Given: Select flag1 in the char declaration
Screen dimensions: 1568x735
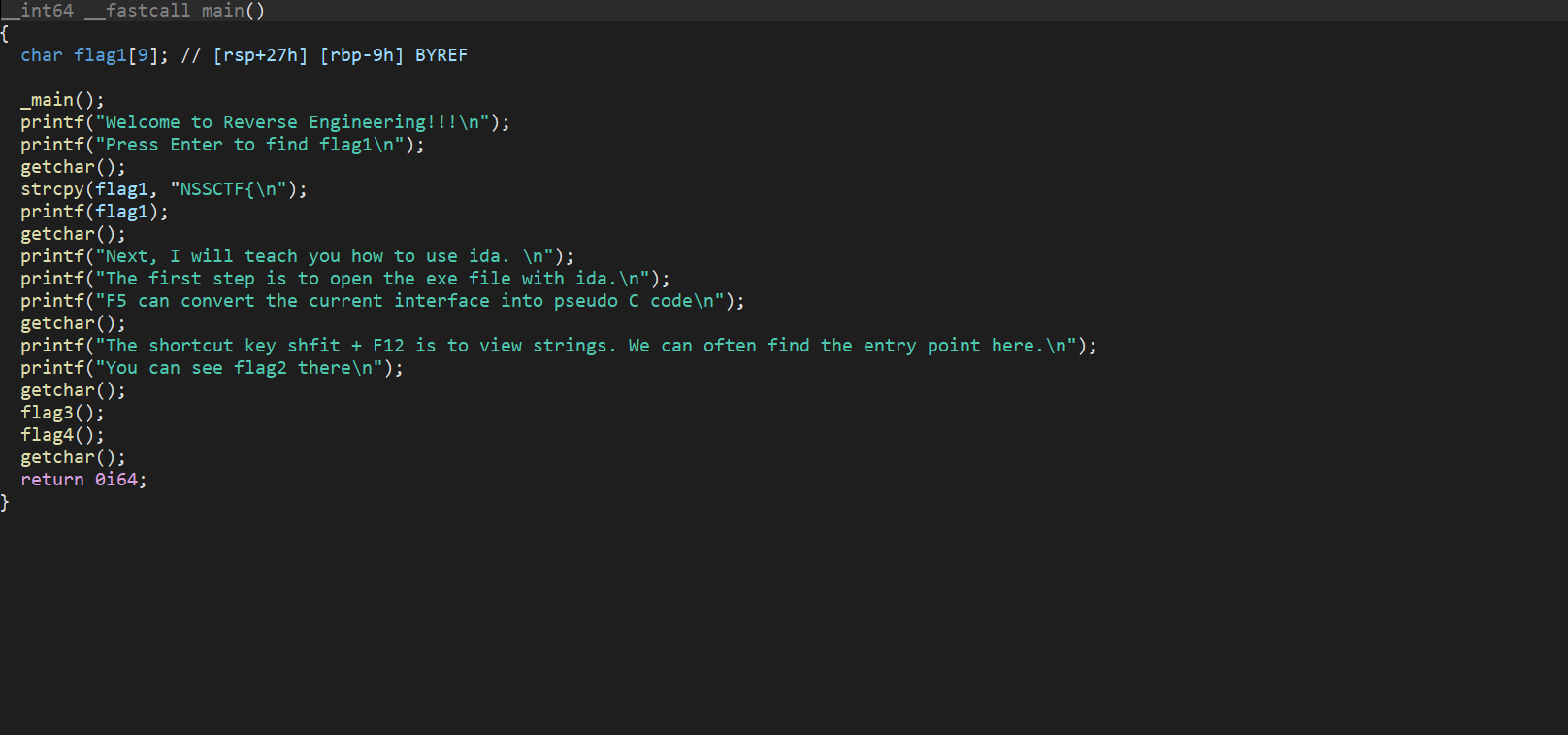Looking at the screenshot, I should (x=100, y=55).
